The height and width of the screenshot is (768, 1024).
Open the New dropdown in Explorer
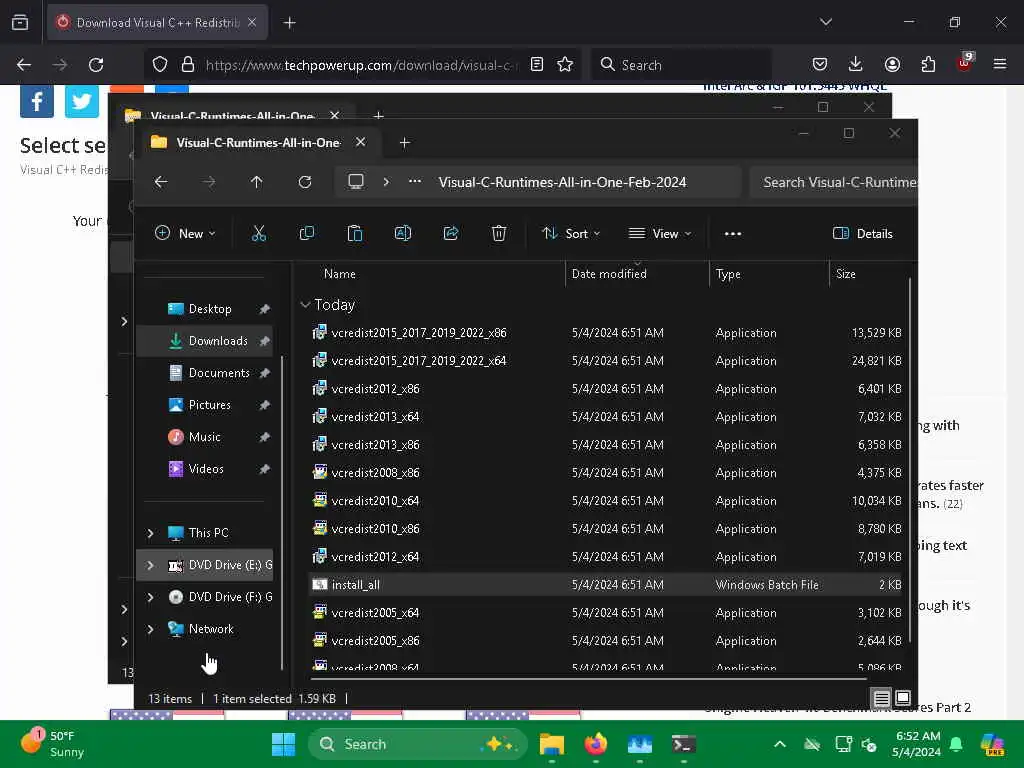point(185,233)
